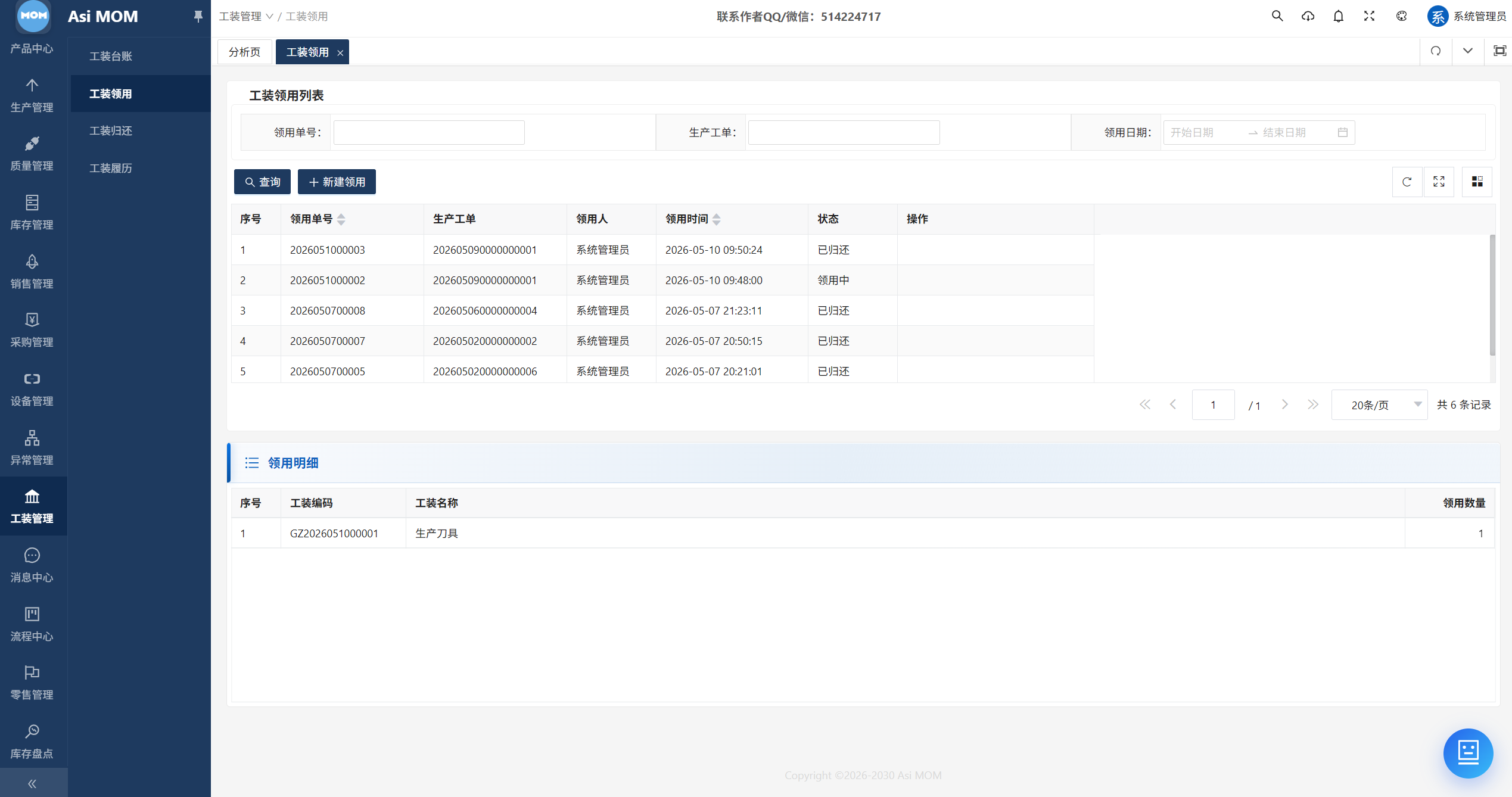Viewport: 1512px width, 797px height.
Task: Open 系统管理员 user menu
Action: pos(1467,16)
